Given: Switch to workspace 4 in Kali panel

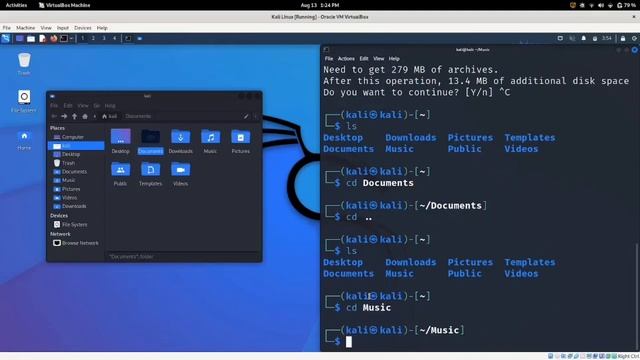Looking at the screenshot, I should coord(114,38).
